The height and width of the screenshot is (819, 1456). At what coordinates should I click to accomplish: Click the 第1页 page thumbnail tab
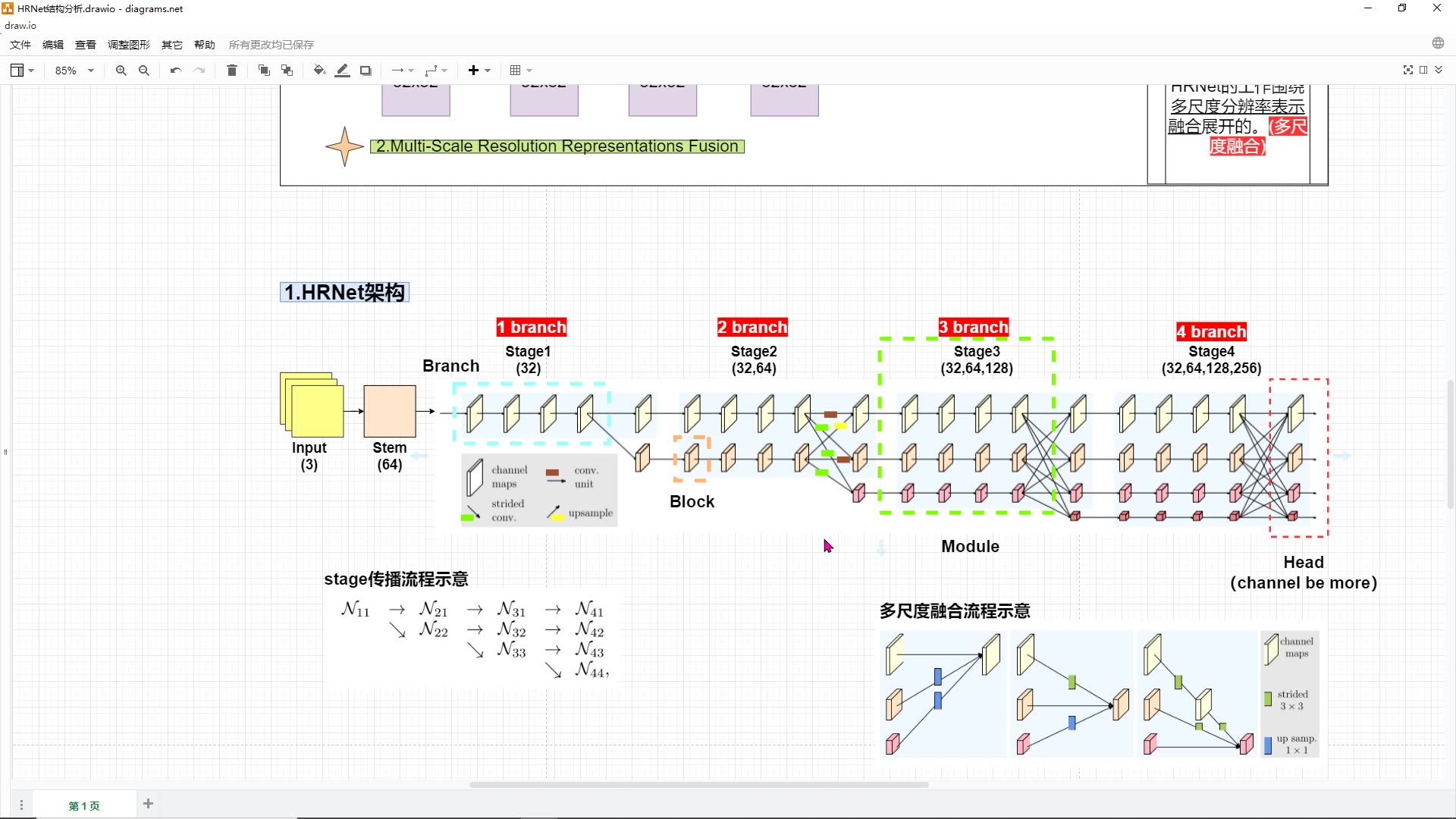pyautogui.click(x=84, y=804)
